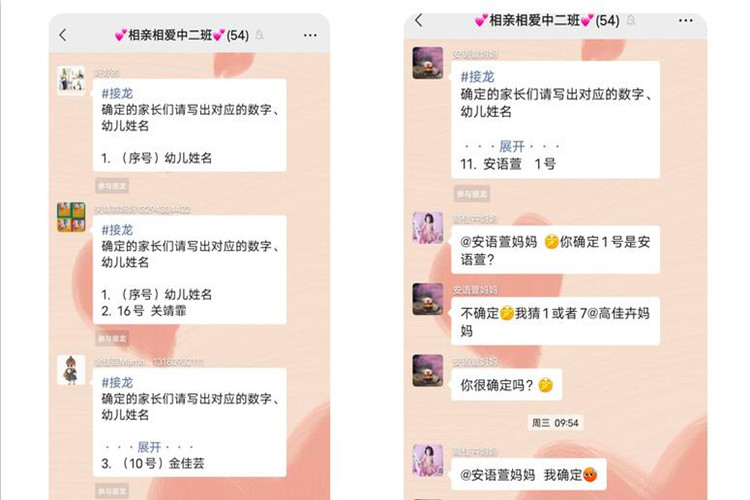Open avatar next to 你确定1号是安语萱 message
This screenshot has width=750, height=500.
pos(428,228)
